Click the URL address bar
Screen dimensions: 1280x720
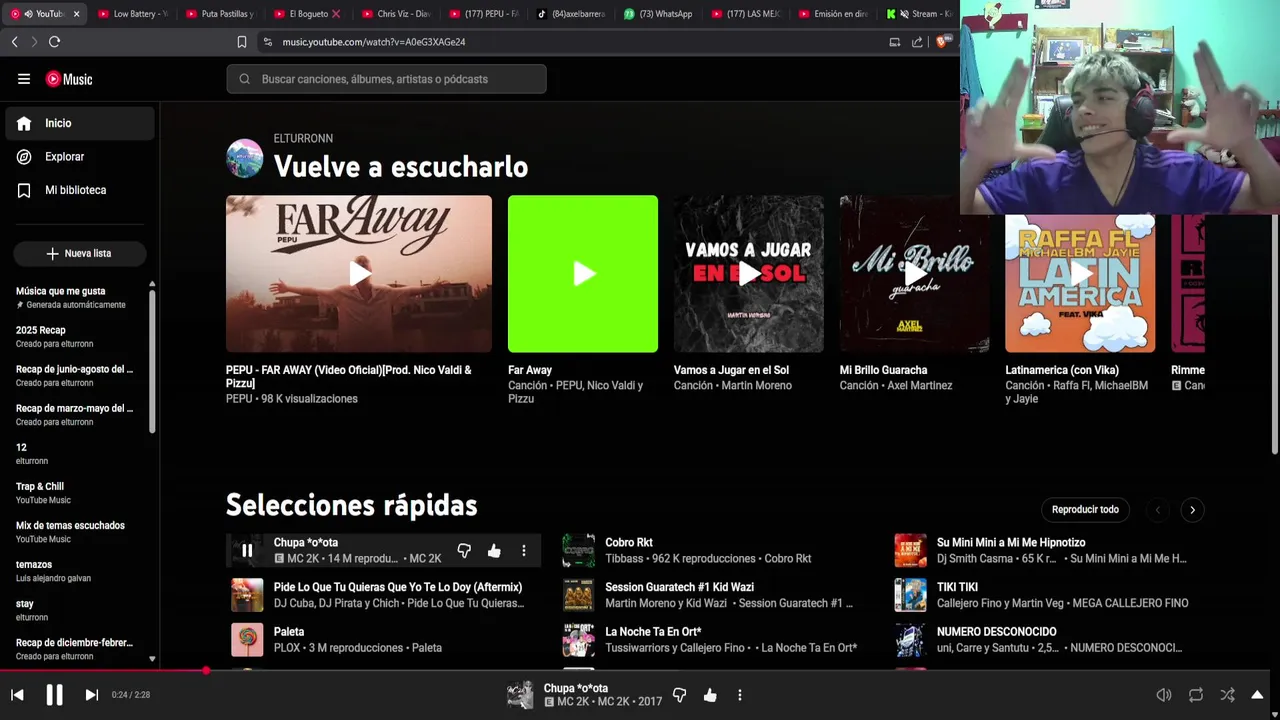tap(570, 42)
